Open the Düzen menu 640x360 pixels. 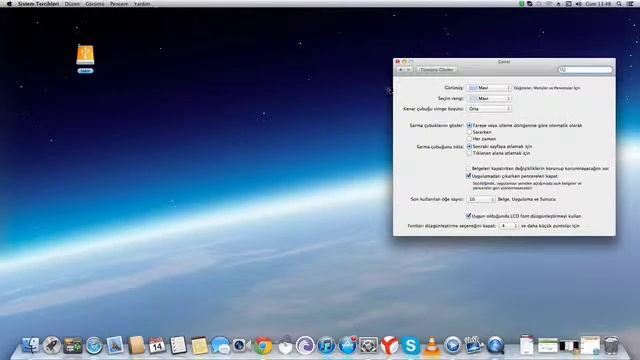pyautogui.click(x=72, y=4)
